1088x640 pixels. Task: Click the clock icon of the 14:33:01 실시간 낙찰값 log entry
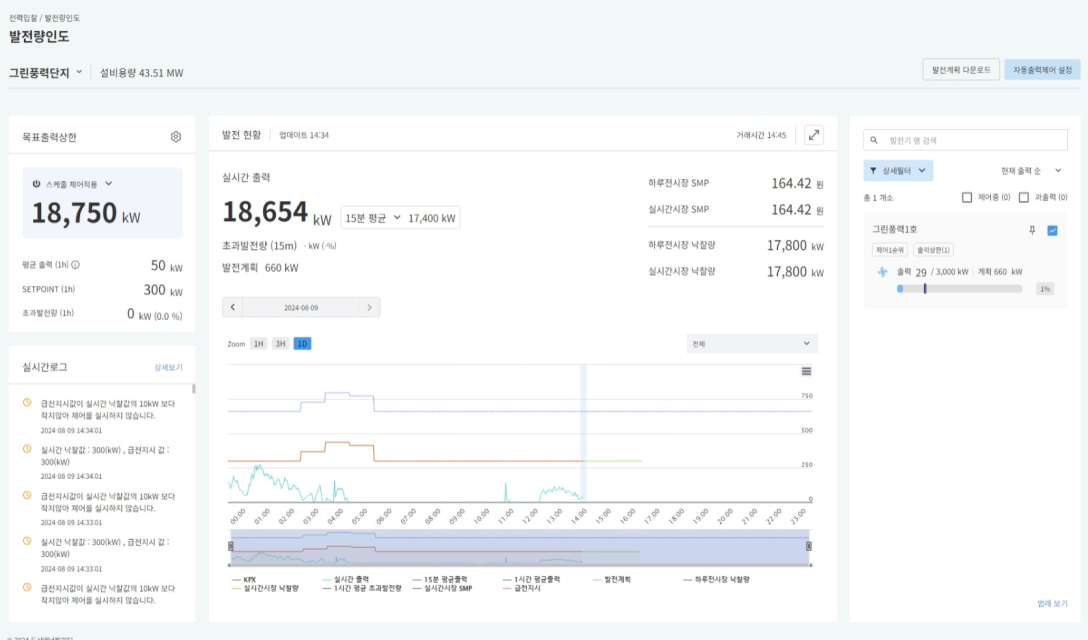pos(27,541)
